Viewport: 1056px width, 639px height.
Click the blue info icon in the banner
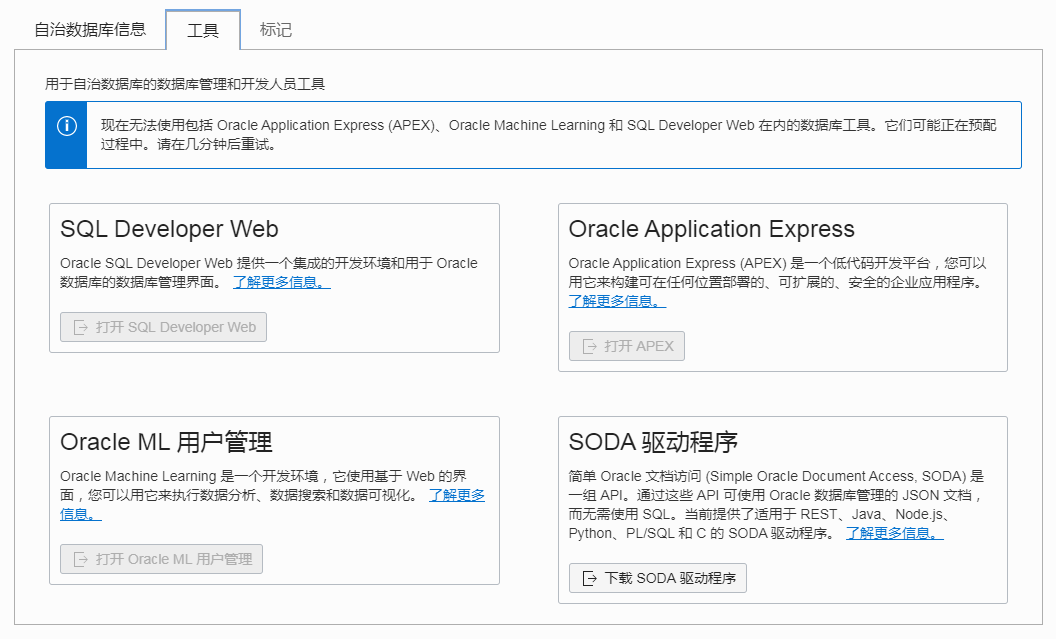click(66, 126)
